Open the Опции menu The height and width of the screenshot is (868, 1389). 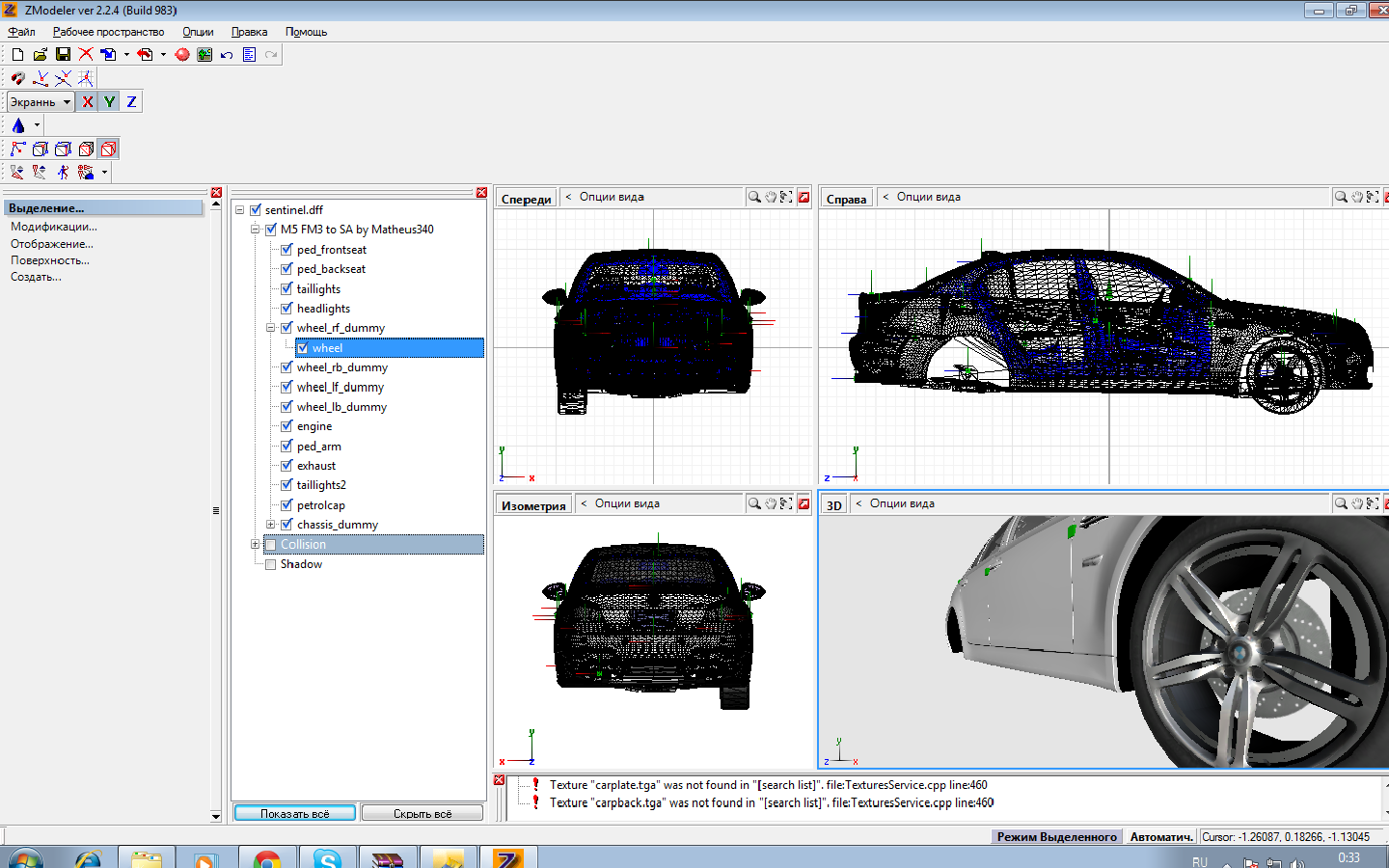[198, 32]
